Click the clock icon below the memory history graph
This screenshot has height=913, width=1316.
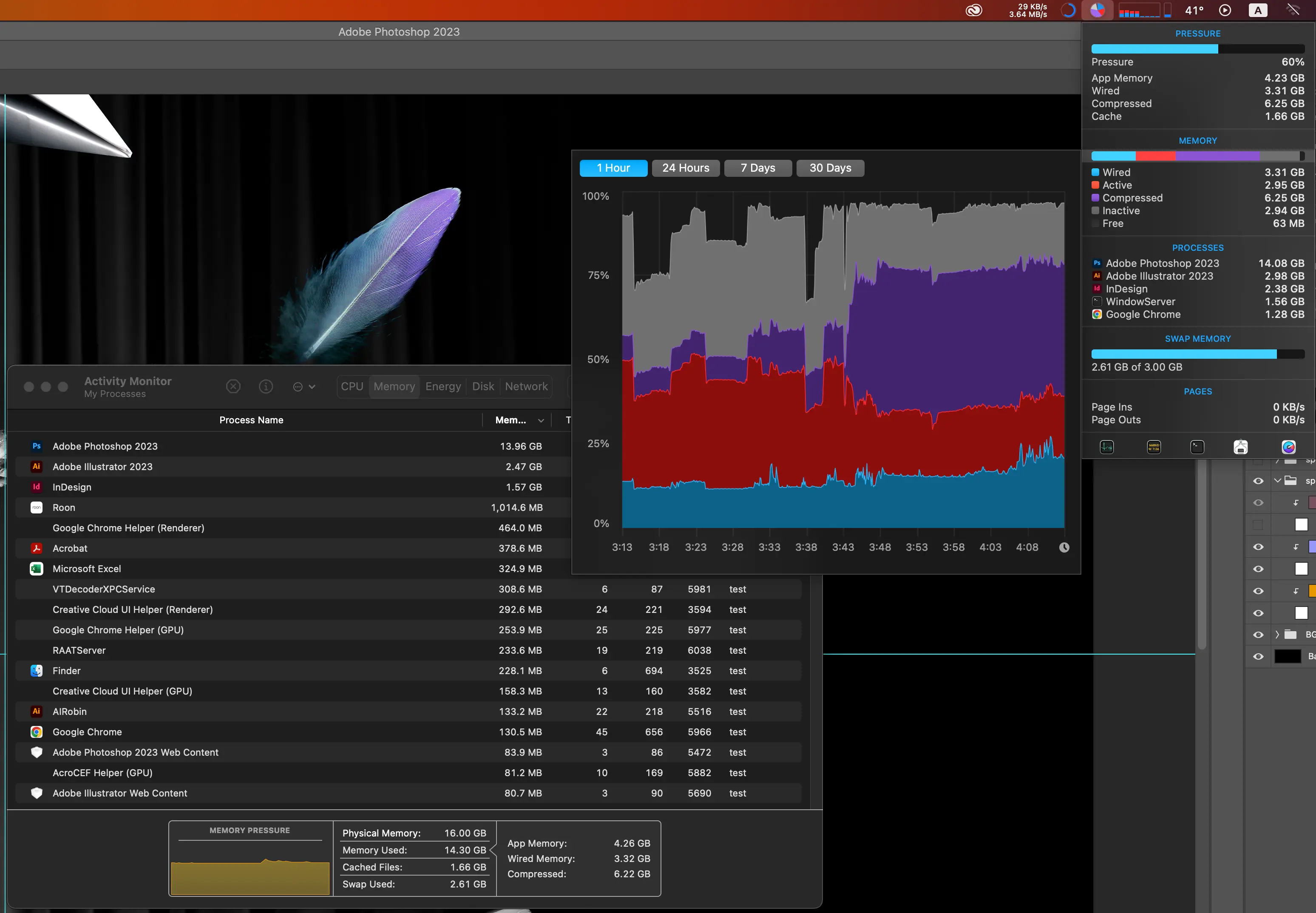point(1064,547)
